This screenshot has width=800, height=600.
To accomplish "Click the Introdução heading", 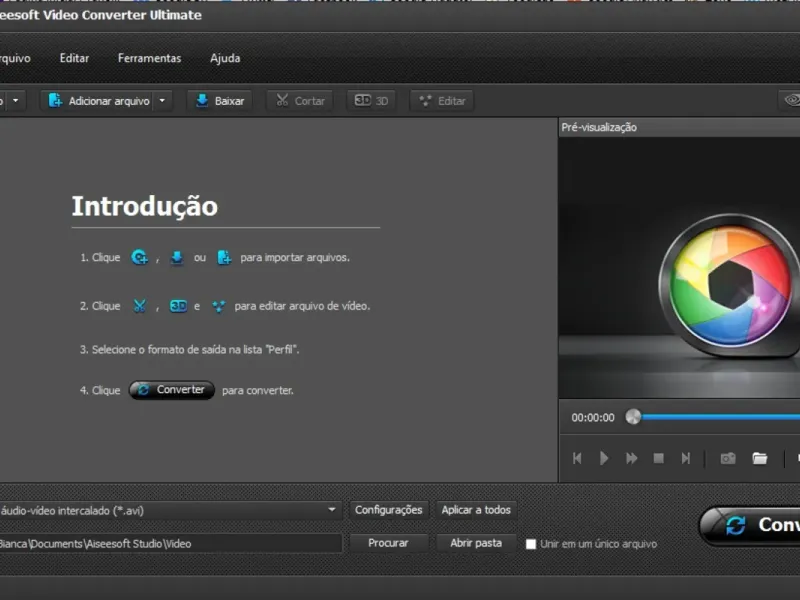I will click(x=145, y=207).
